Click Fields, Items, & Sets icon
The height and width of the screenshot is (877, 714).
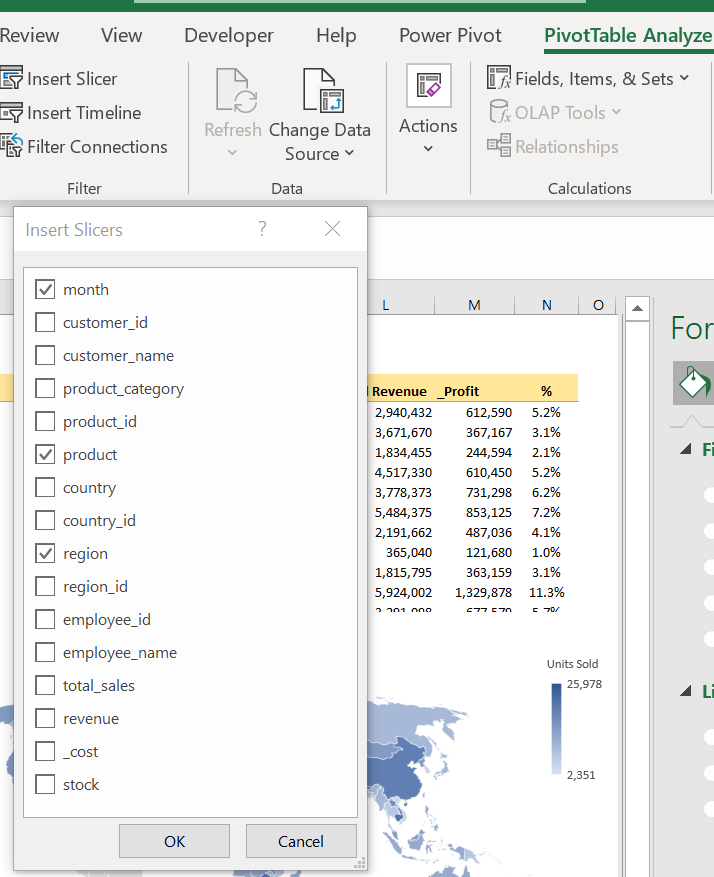click(x=499, y=78)
